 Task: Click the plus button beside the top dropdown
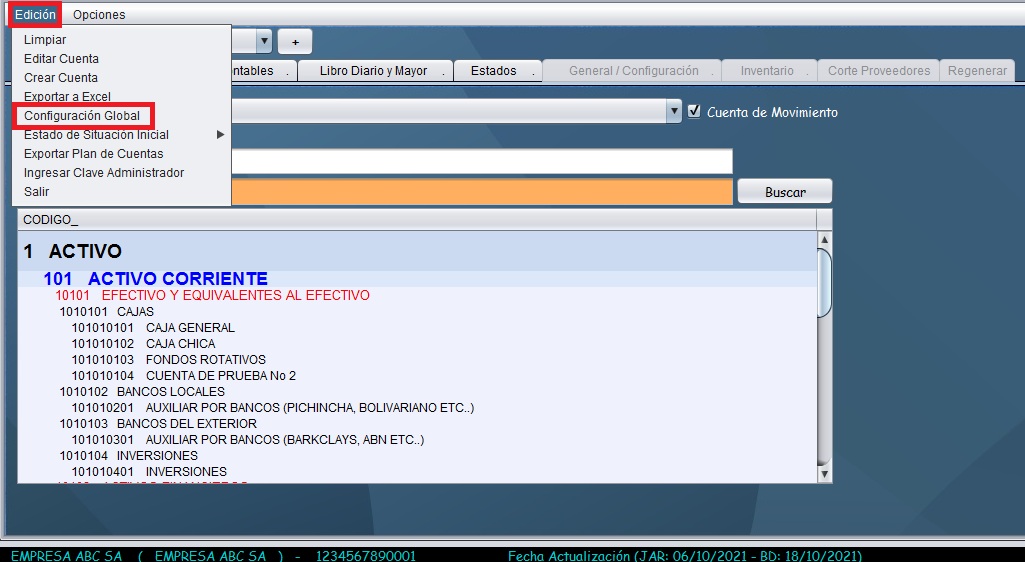pos(294,41)
